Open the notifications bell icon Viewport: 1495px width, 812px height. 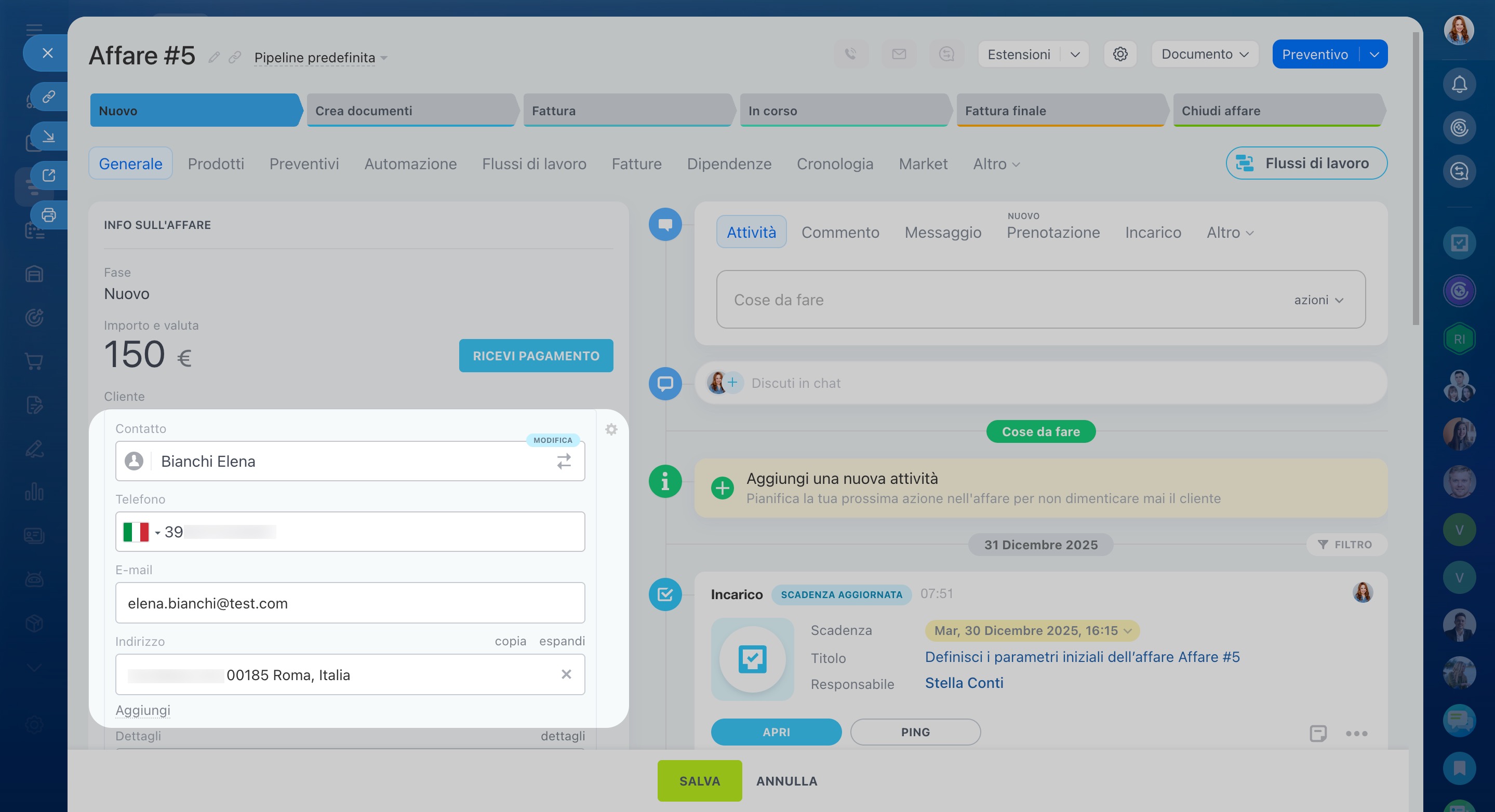pyautogui.click(x=1459, y=85)
